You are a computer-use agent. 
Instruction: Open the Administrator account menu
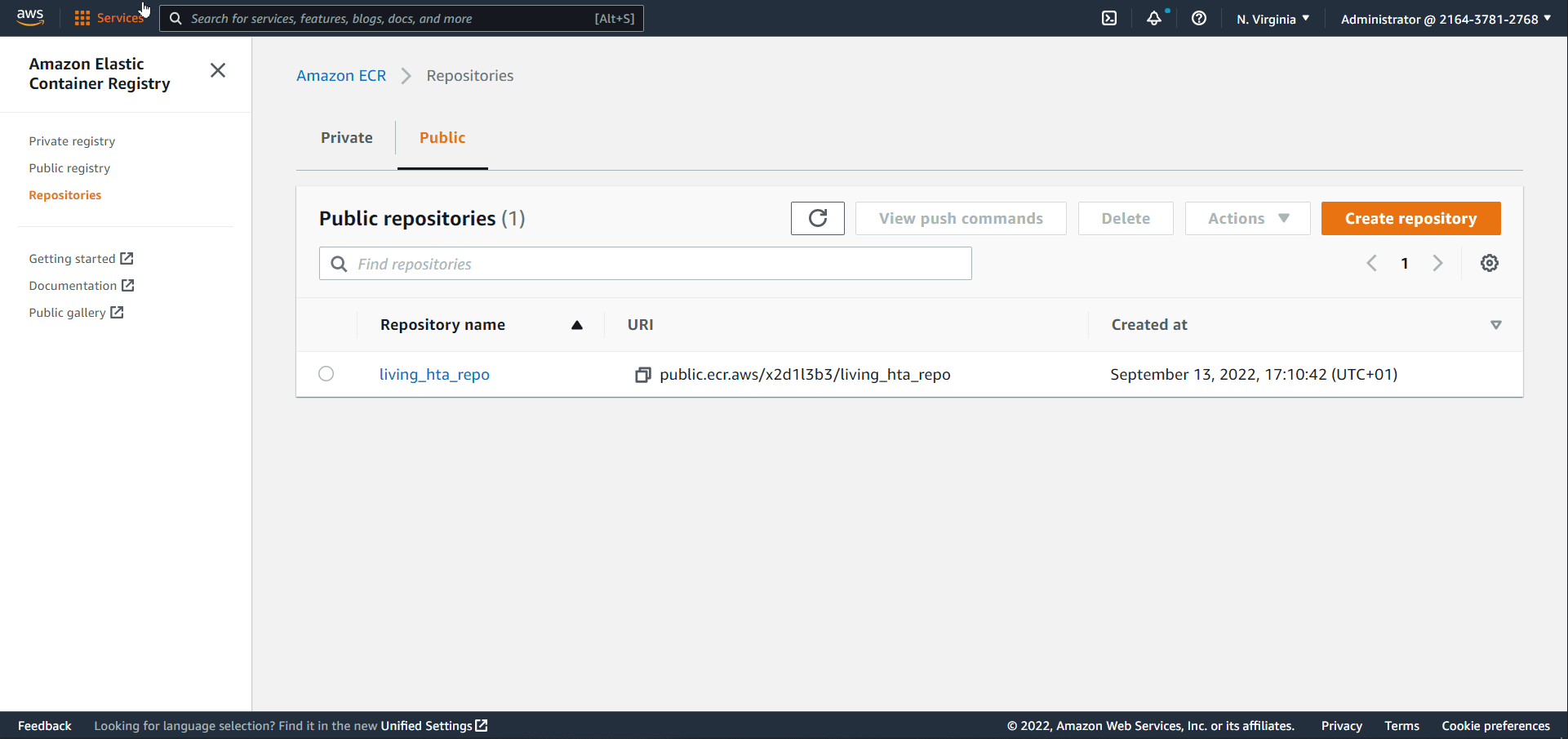click(1444, 18)
